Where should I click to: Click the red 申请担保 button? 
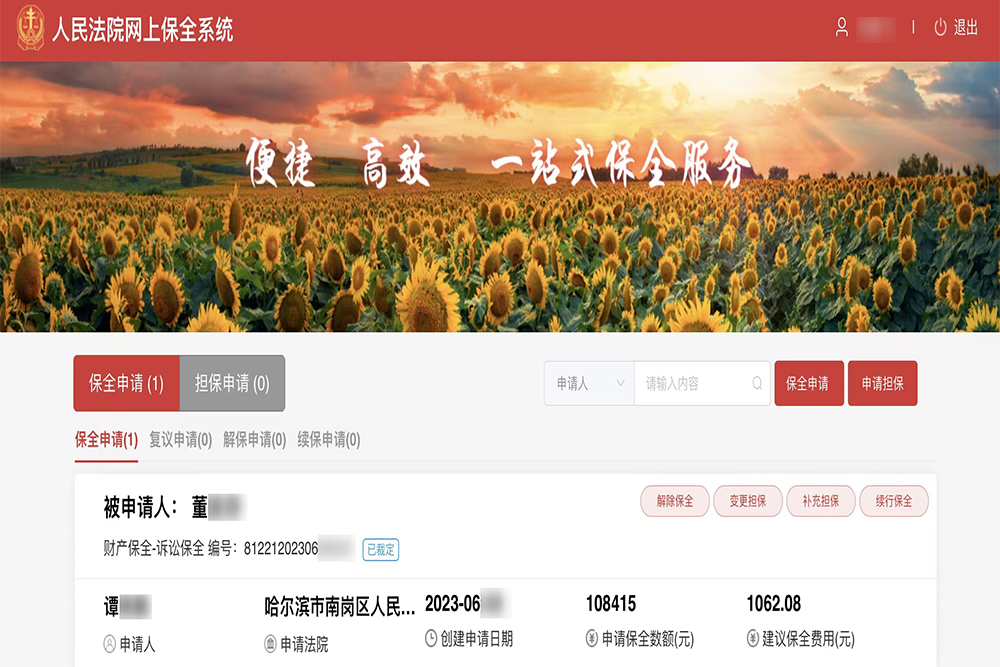(882, 383)
